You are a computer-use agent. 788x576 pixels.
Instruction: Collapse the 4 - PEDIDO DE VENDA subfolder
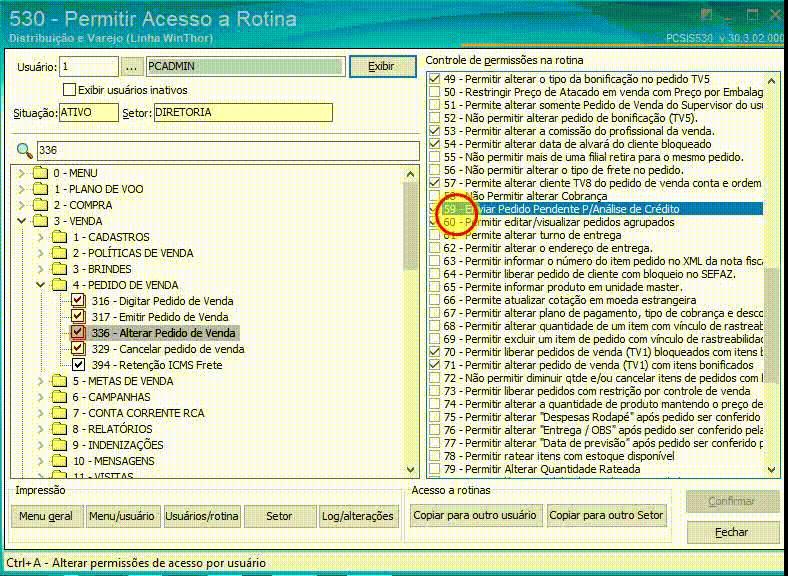41,285
